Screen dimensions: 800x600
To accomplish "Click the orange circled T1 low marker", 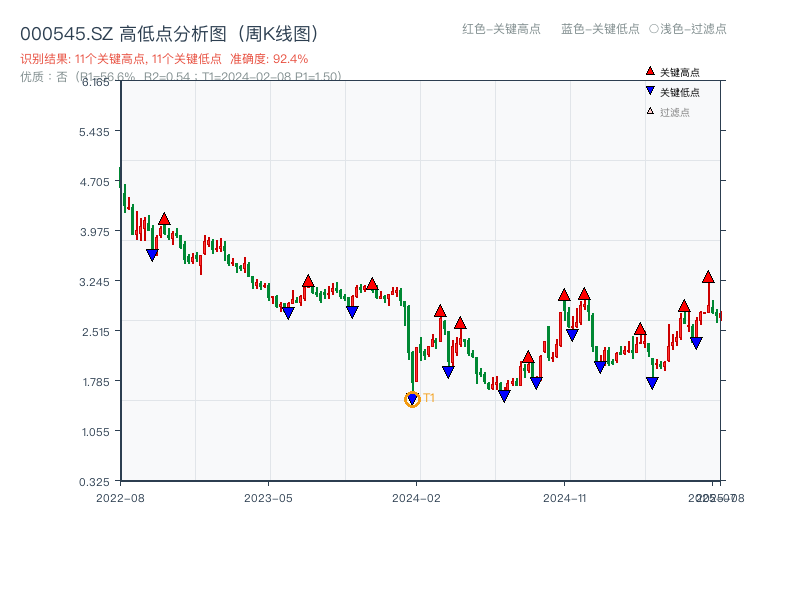I will [412, 400].
